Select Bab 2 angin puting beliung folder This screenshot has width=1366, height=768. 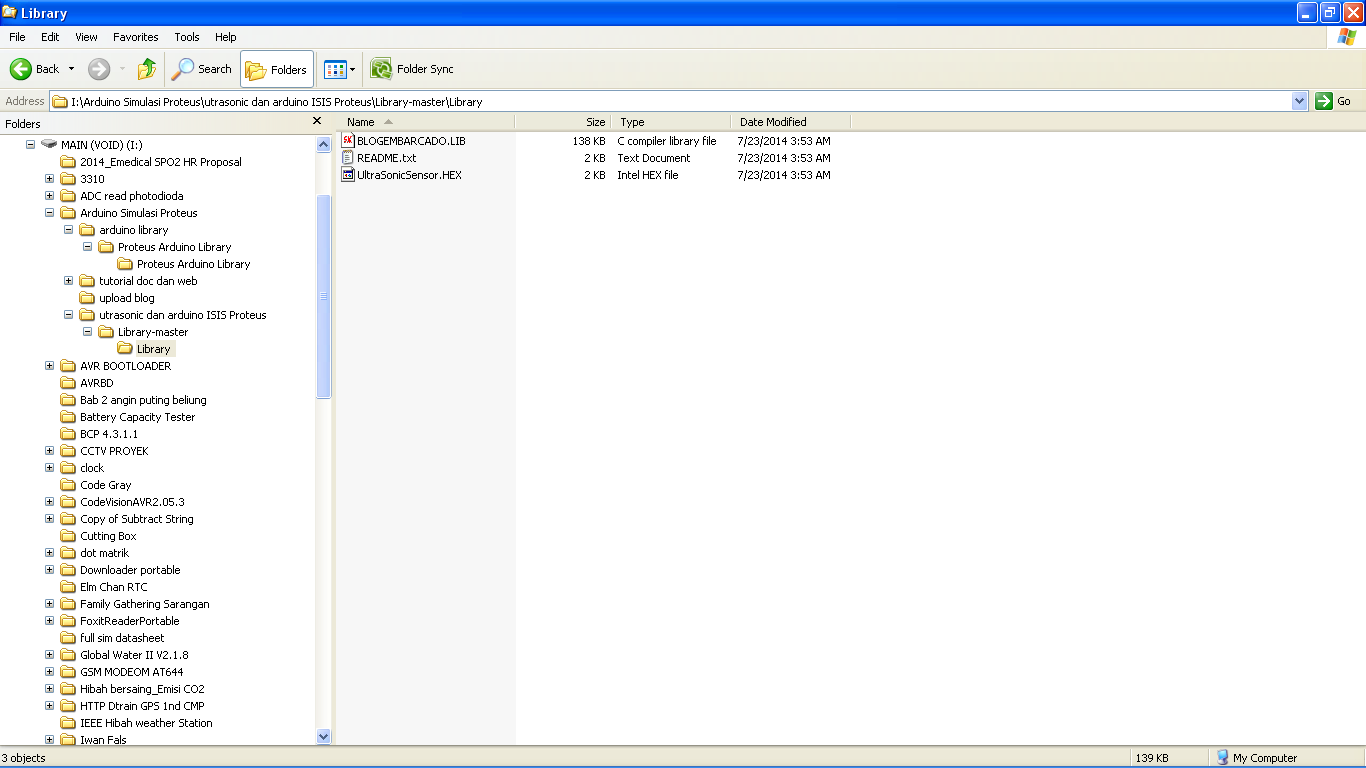pyautogui.click(x=143, y=400)
